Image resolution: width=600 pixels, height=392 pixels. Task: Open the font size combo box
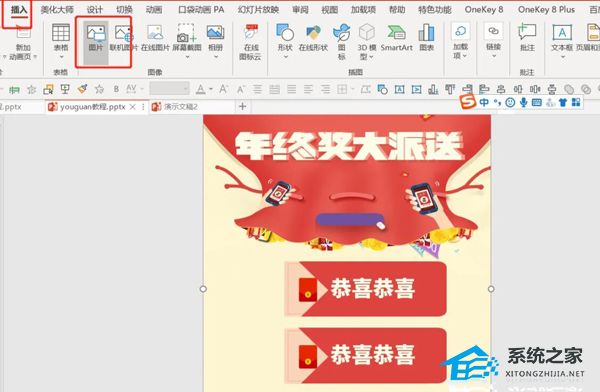pyautogui.click(x=169, y=89)
